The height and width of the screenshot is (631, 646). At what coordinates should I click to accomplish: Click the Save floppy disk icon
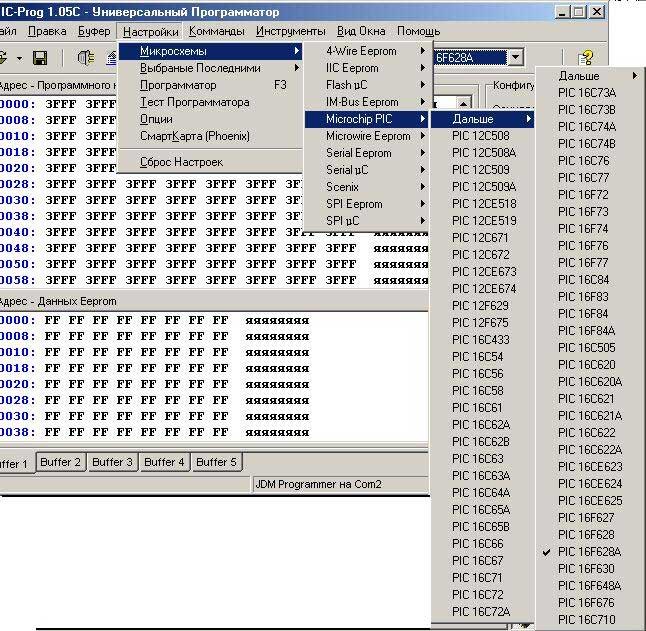point(40,58)
